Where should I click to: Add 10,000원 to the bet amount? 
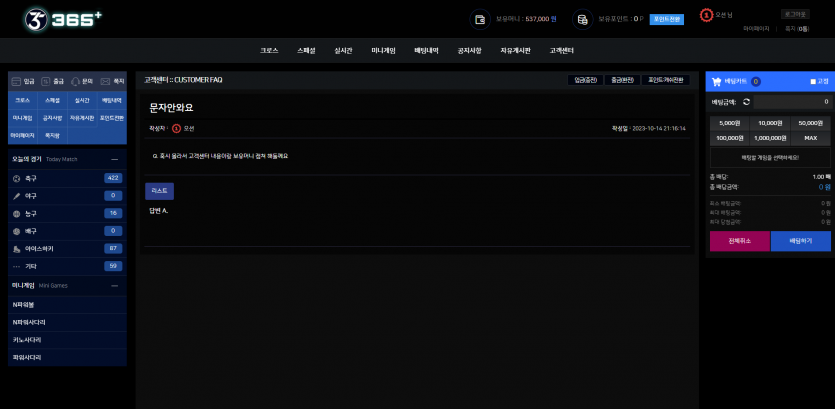click(770, 123)
